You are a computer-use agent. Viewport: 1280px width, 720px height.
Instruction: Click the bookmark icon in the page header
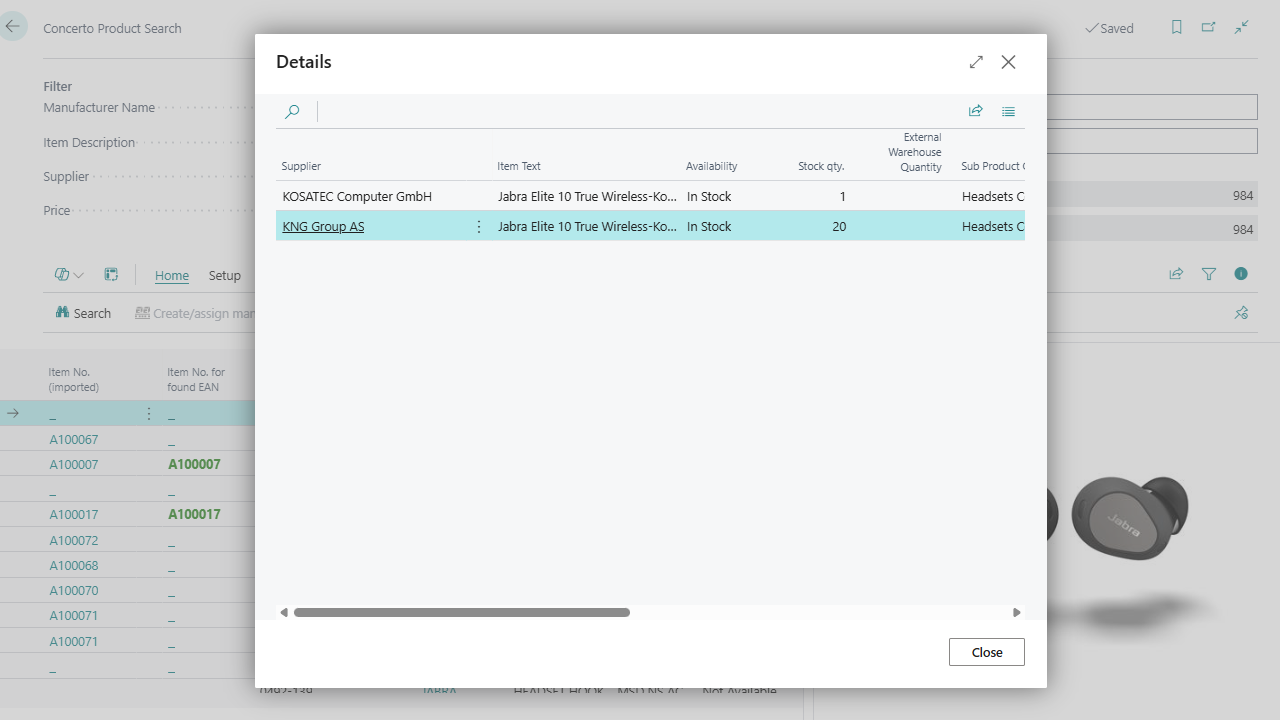pos(1177,28)
